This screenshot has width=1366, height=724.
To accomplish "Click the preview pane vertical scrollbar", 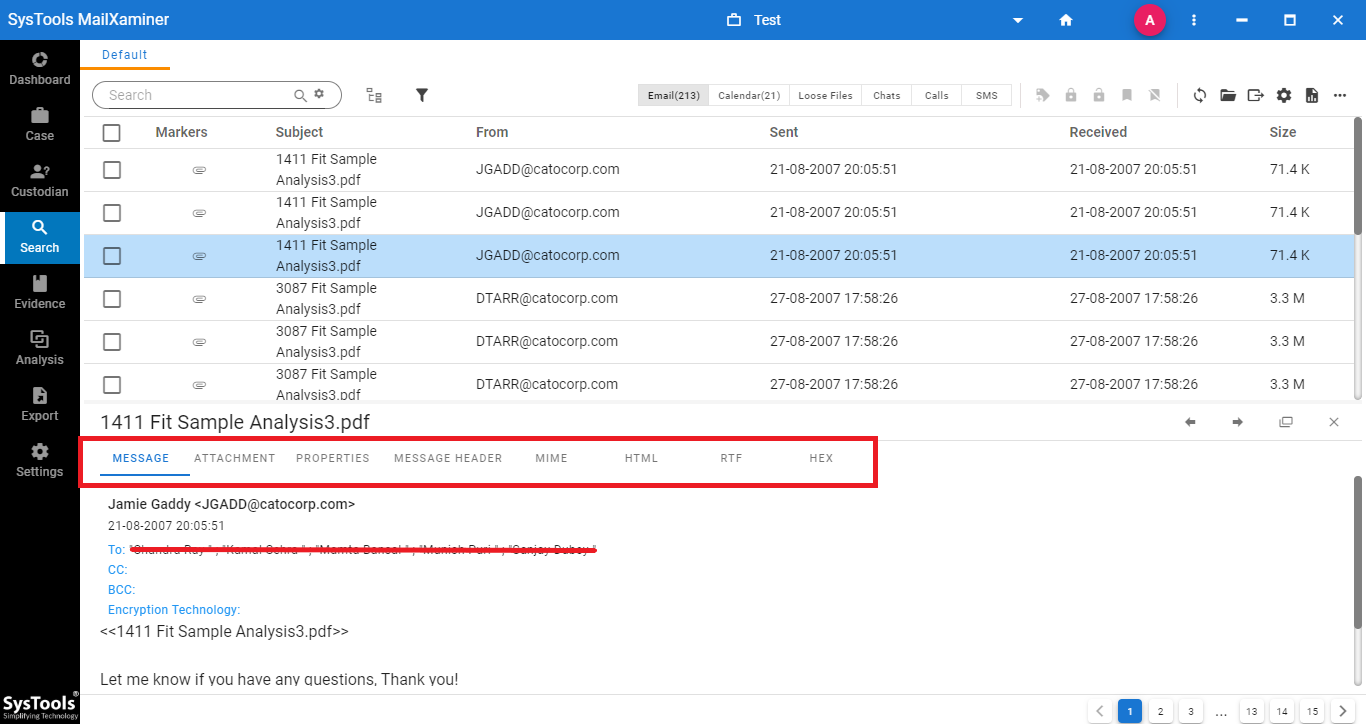I will coord(1358,552).
